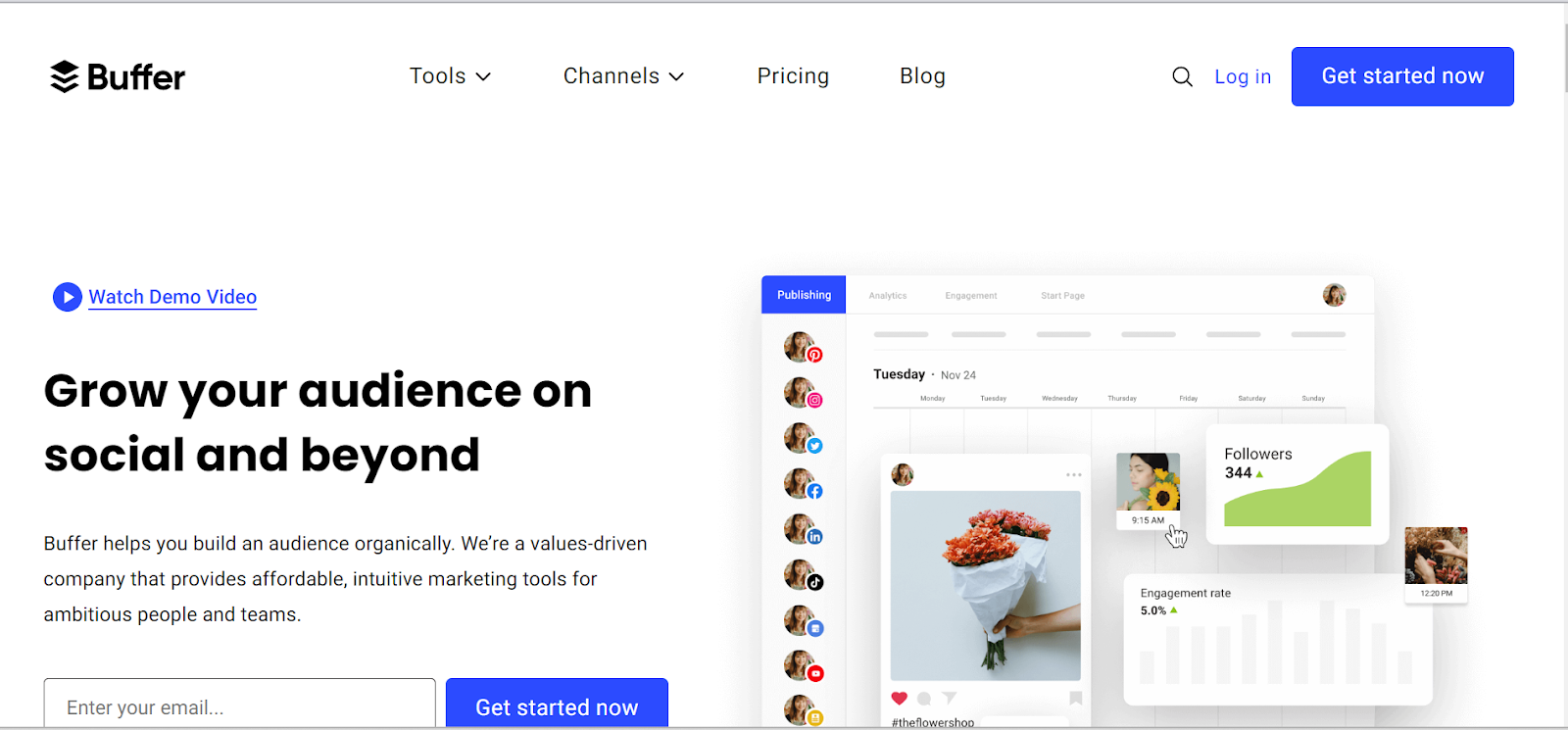Open the Watch Demo Video link
Image resolution: width=1568 pixels, height=730 pixels.
(x=172, y=297)
